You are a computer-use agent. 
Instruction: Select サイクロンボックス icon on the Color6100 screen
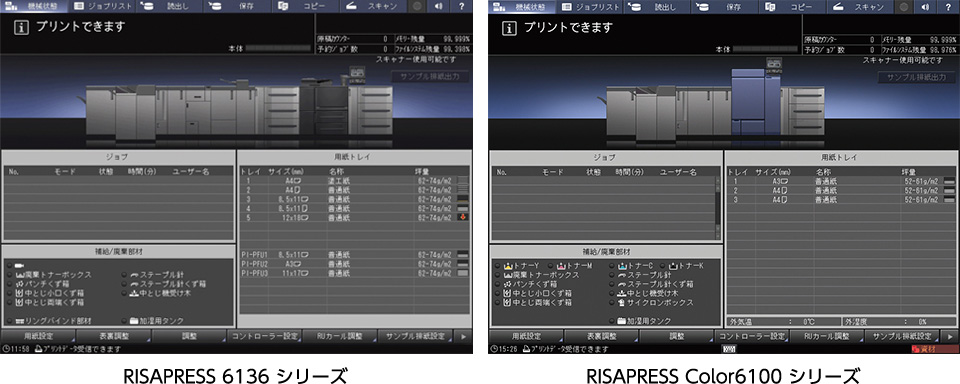[x=622, y=303]
